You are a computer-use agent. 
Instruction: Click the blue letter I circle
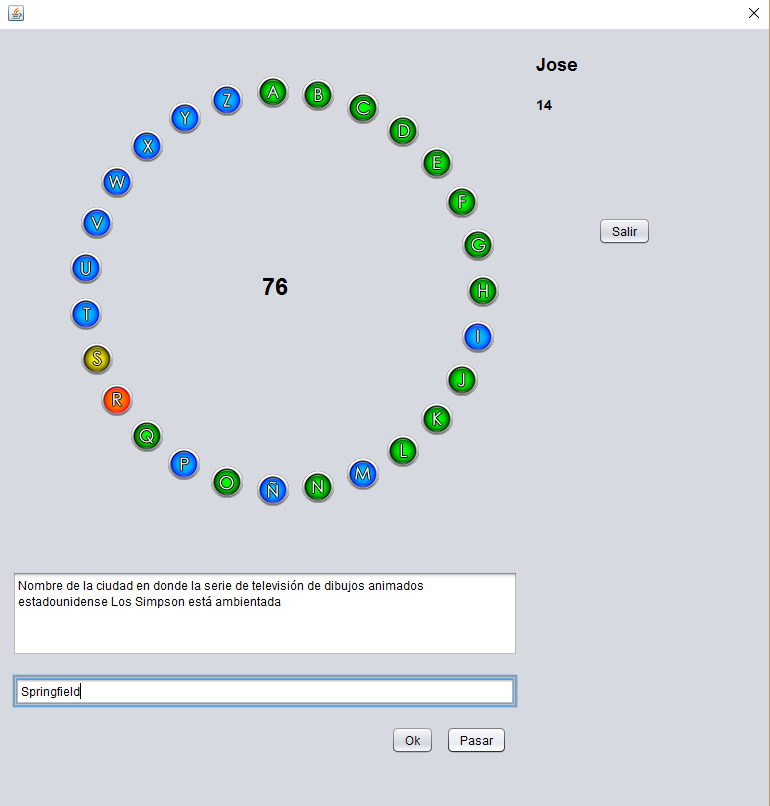pos(478,337)
